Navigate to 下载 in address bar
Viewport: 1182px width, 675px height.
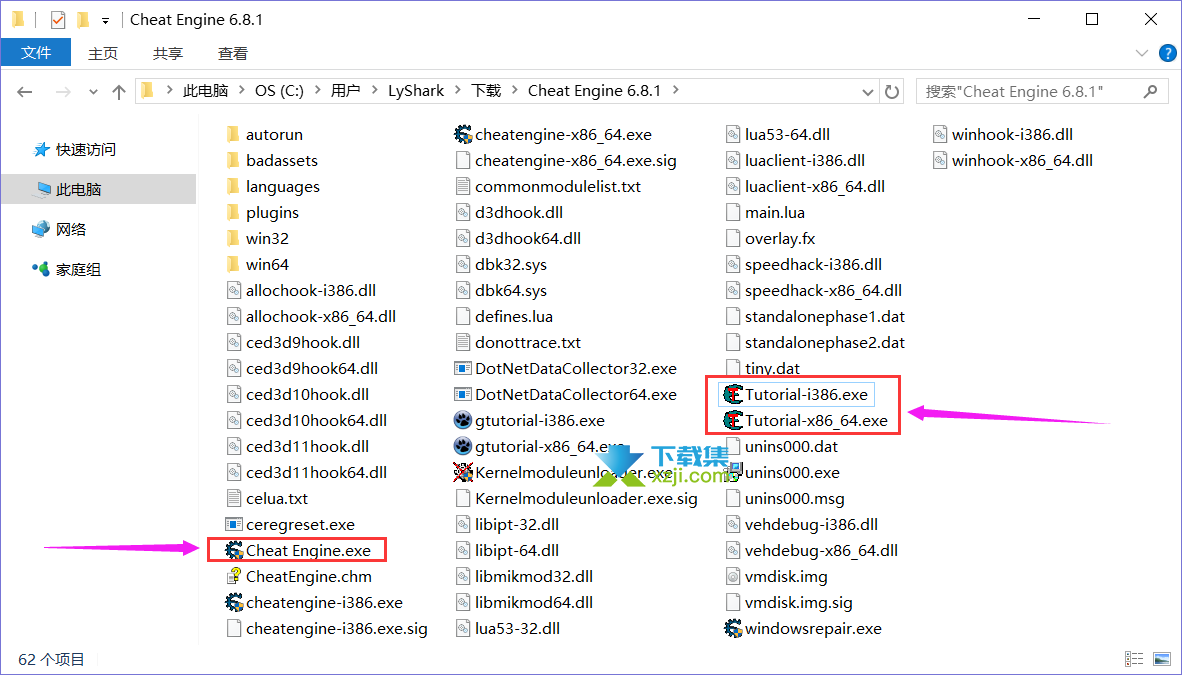[486, 91]
